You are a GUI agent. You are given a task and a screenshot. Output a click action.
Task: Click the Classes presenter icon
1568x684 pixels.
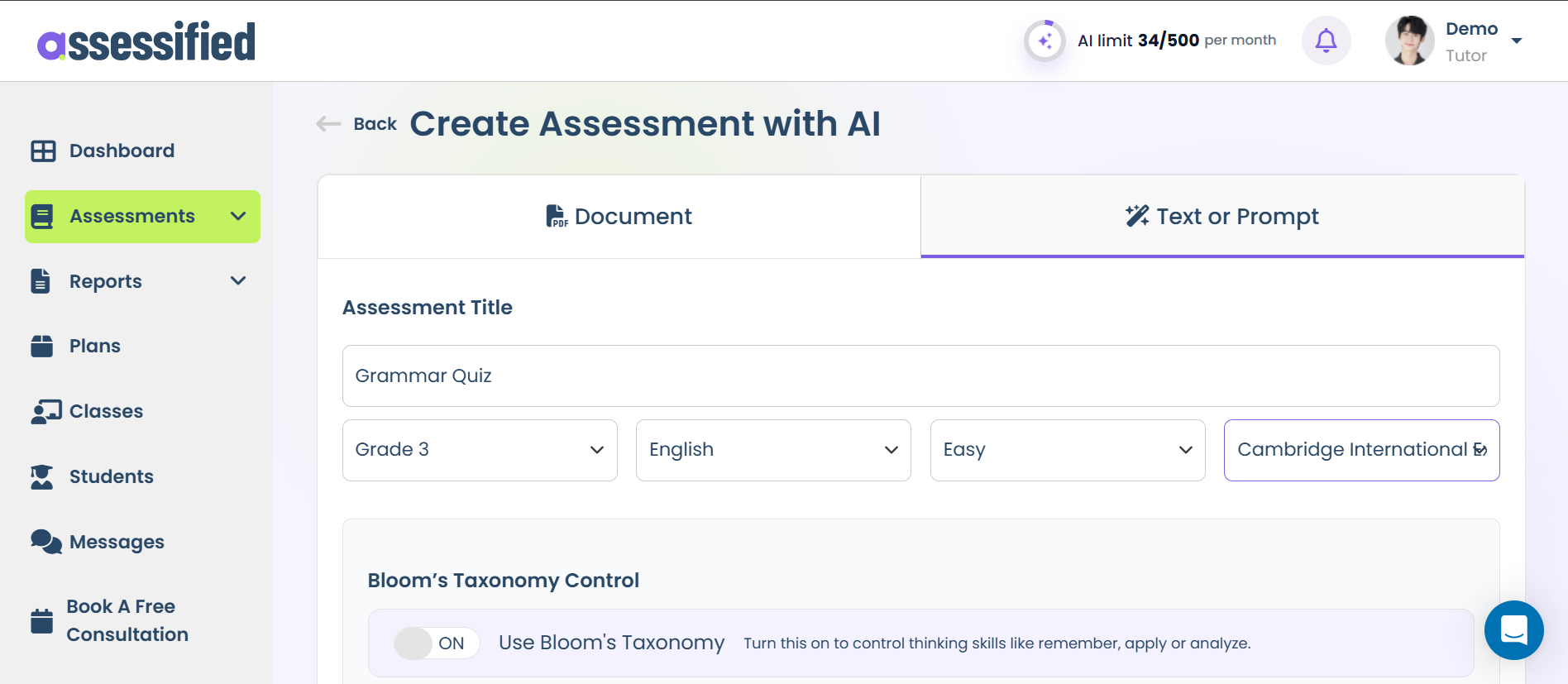coord(46,411)
